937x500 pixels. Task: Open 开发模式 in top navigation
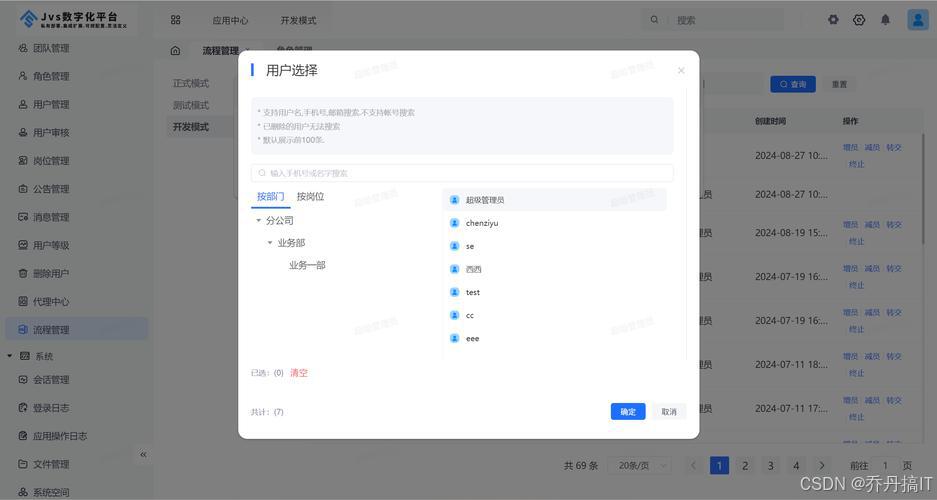(x=298, y=20)
